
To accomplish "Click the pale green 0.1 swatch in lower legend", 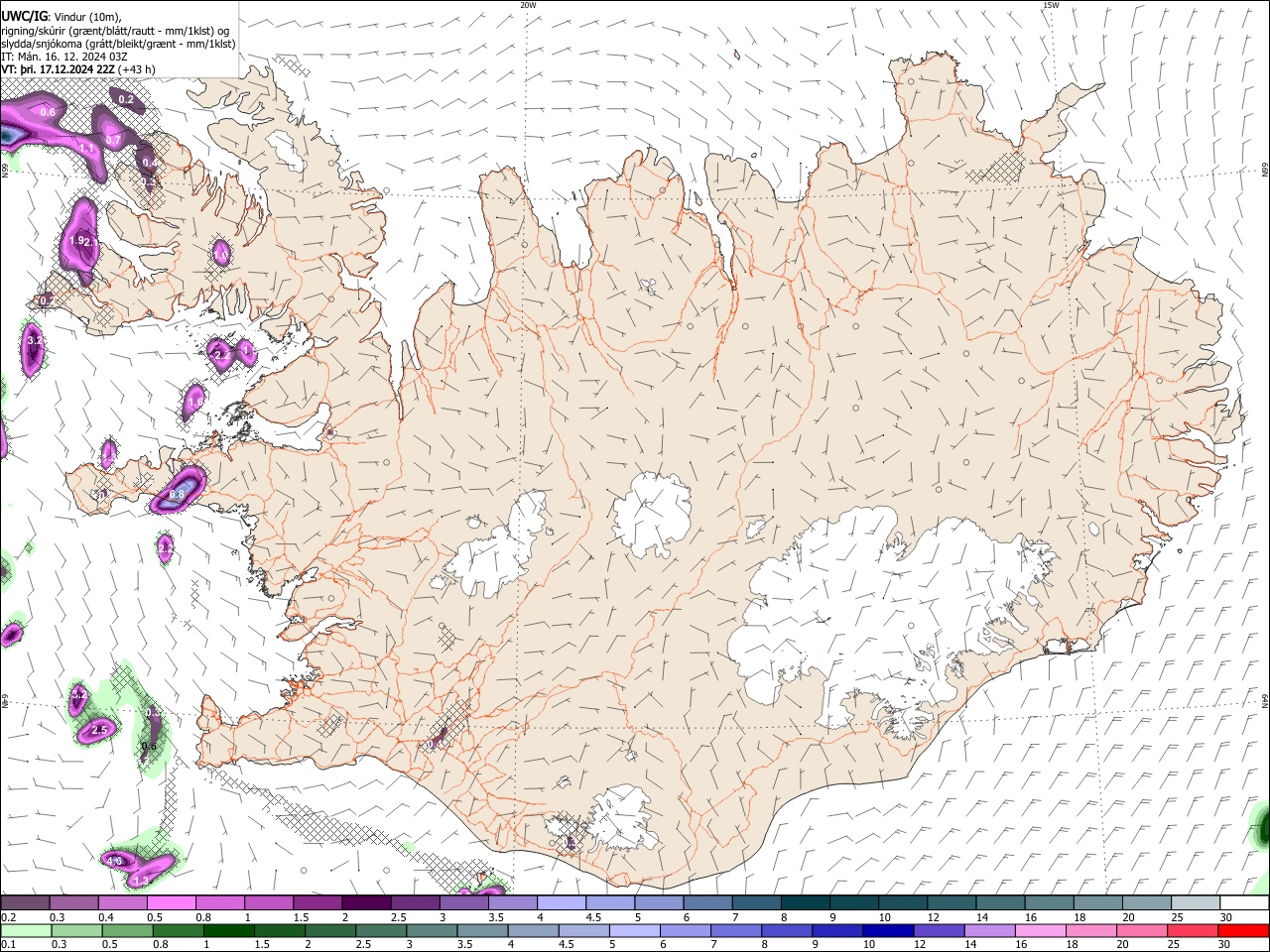I will 26,930.
